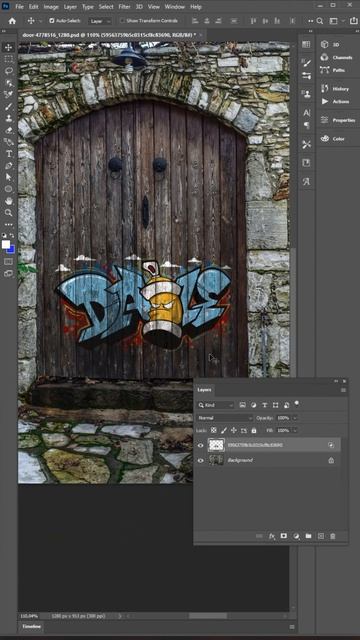Collapse the Layers panel with double arrows
The height and width of the screenshot is (640, 360).
(x=336, y=381)
